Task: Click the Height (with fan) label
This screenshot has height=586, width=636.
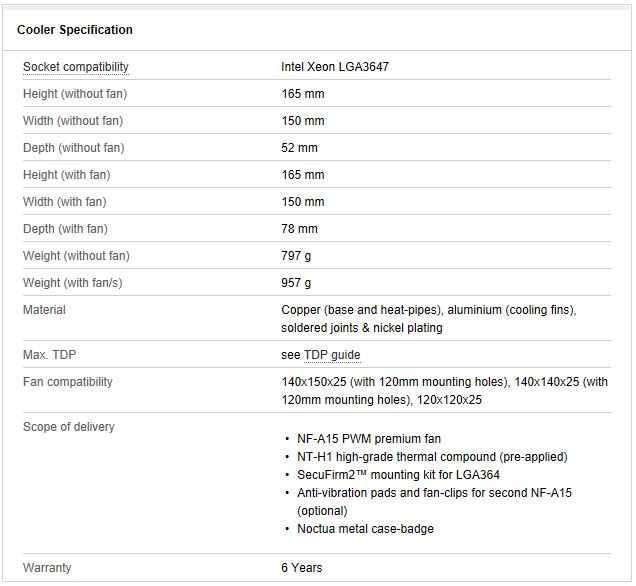Action: [67, 175]
